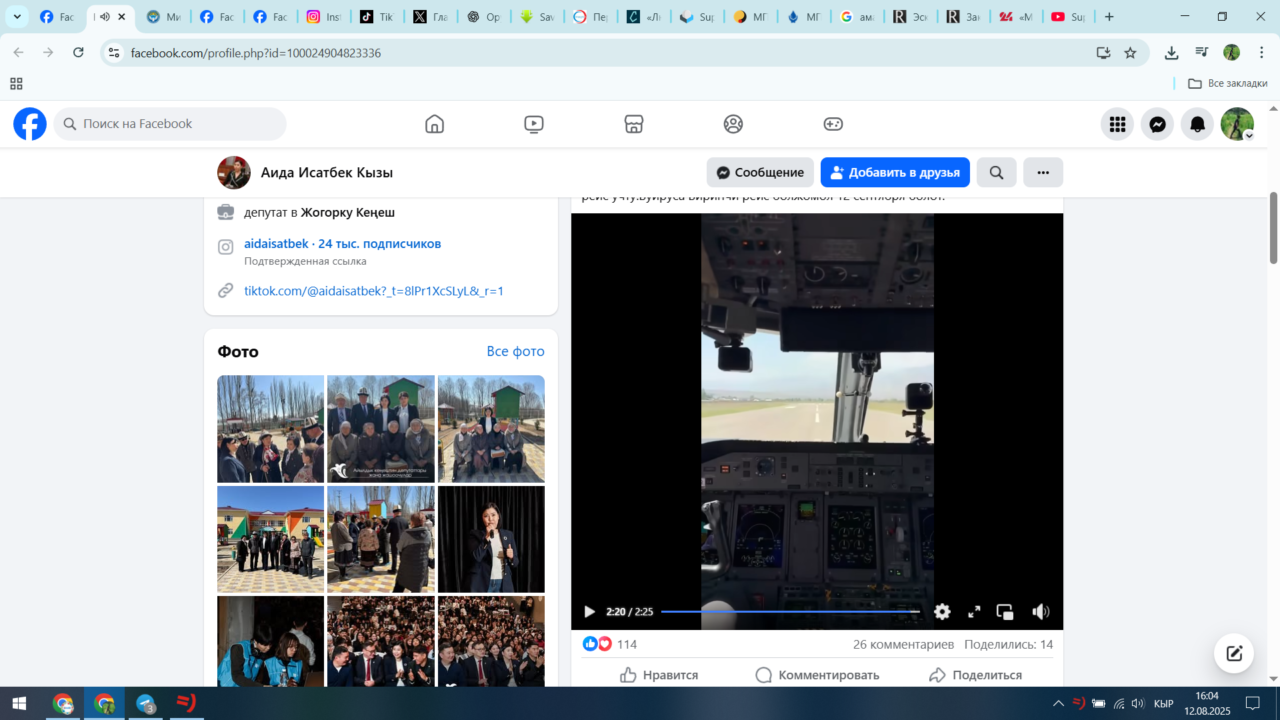Expand the three-dots profile options menu
Image resolution: width=1280 pixels, height=720 pixels.
pos(1043,172)
